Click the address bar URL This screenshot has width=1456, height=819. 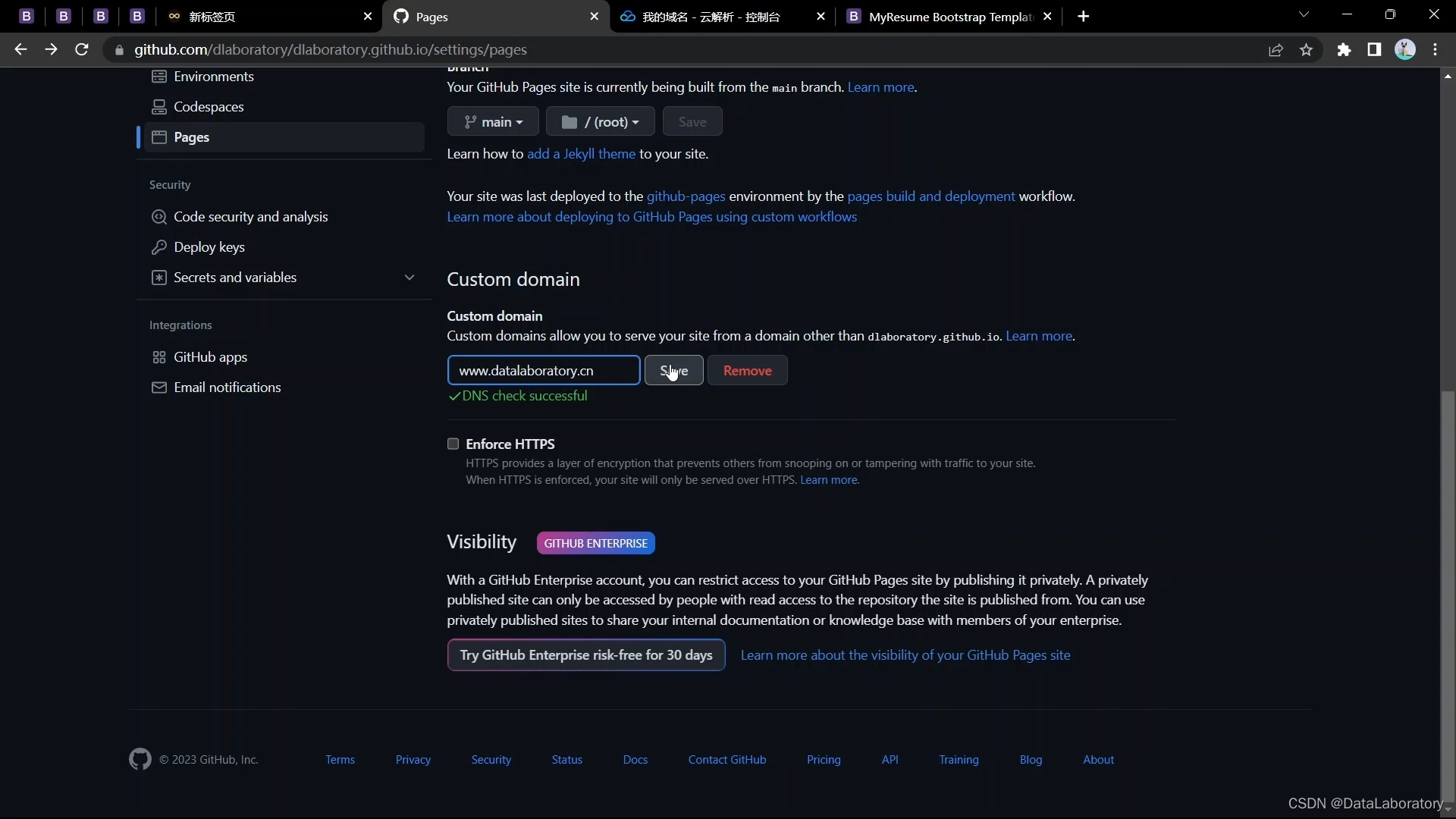(x=331, y=50)
